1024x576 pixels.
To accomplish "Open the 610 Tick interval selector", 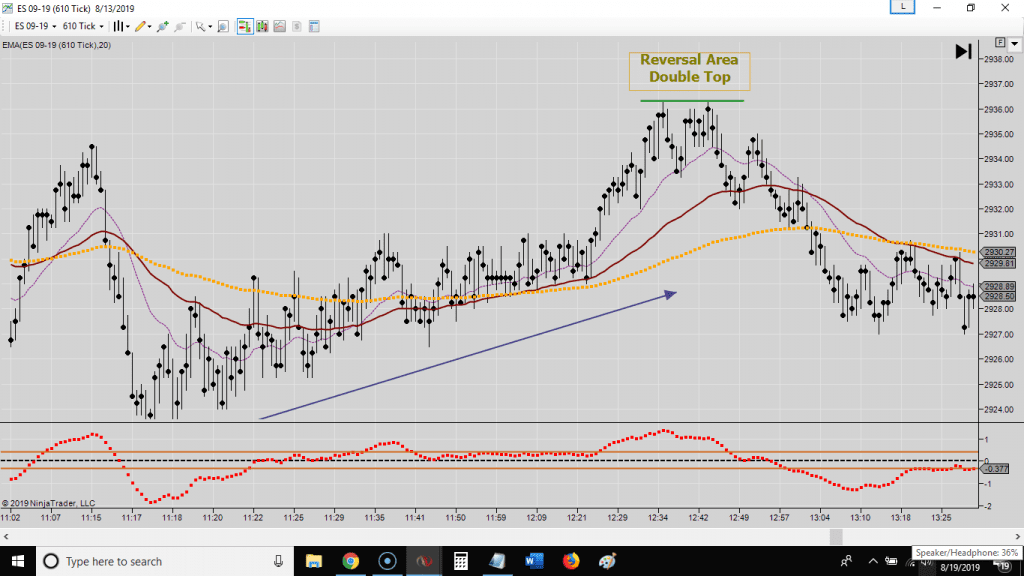I will (x=83, y=26).
